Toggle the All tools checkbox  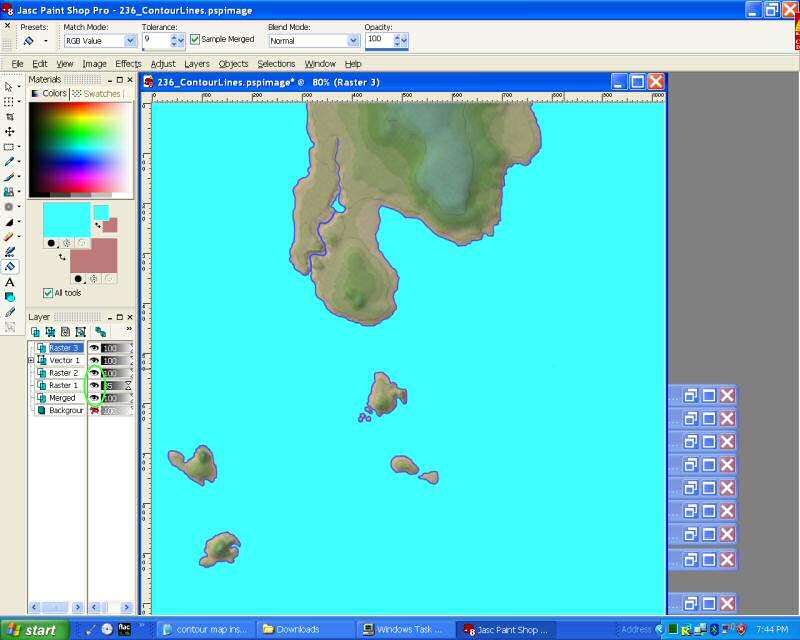pos(48,293)
